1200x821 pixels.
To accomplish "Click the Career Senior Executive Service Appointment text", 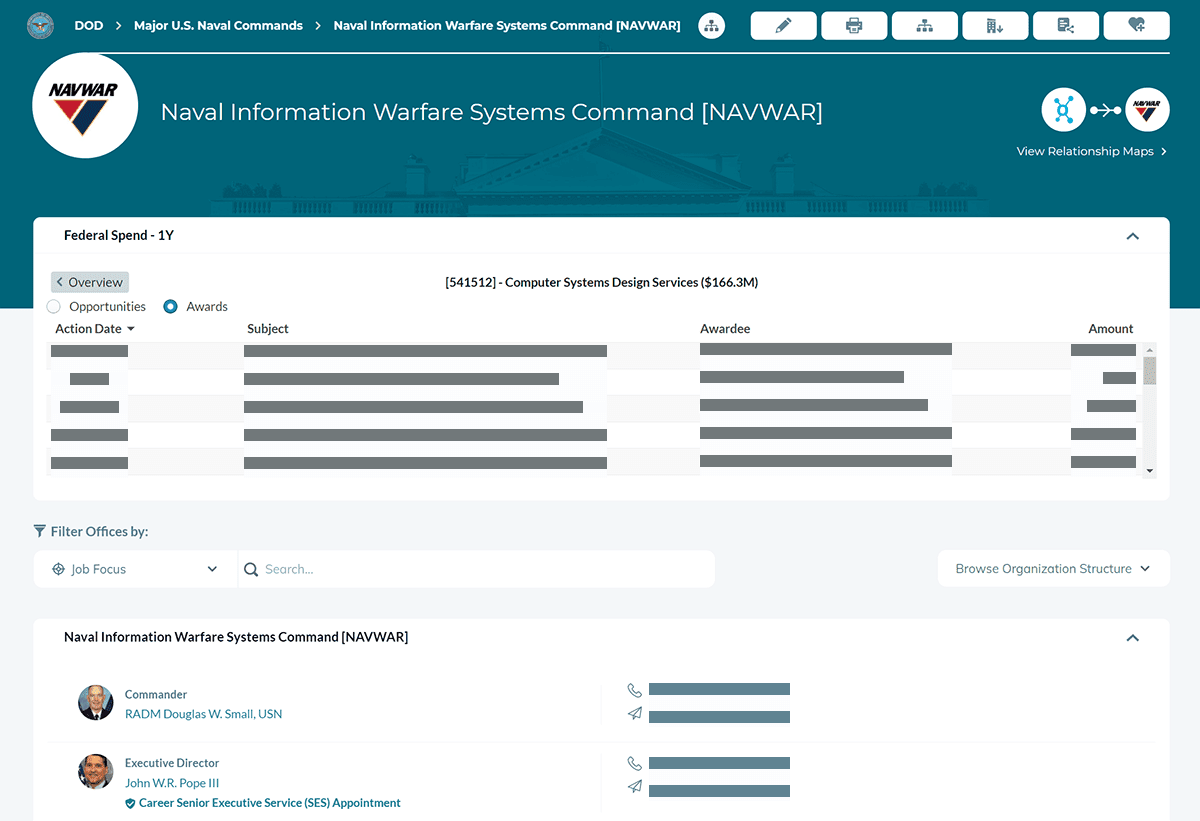I will [x=270, y=803].
